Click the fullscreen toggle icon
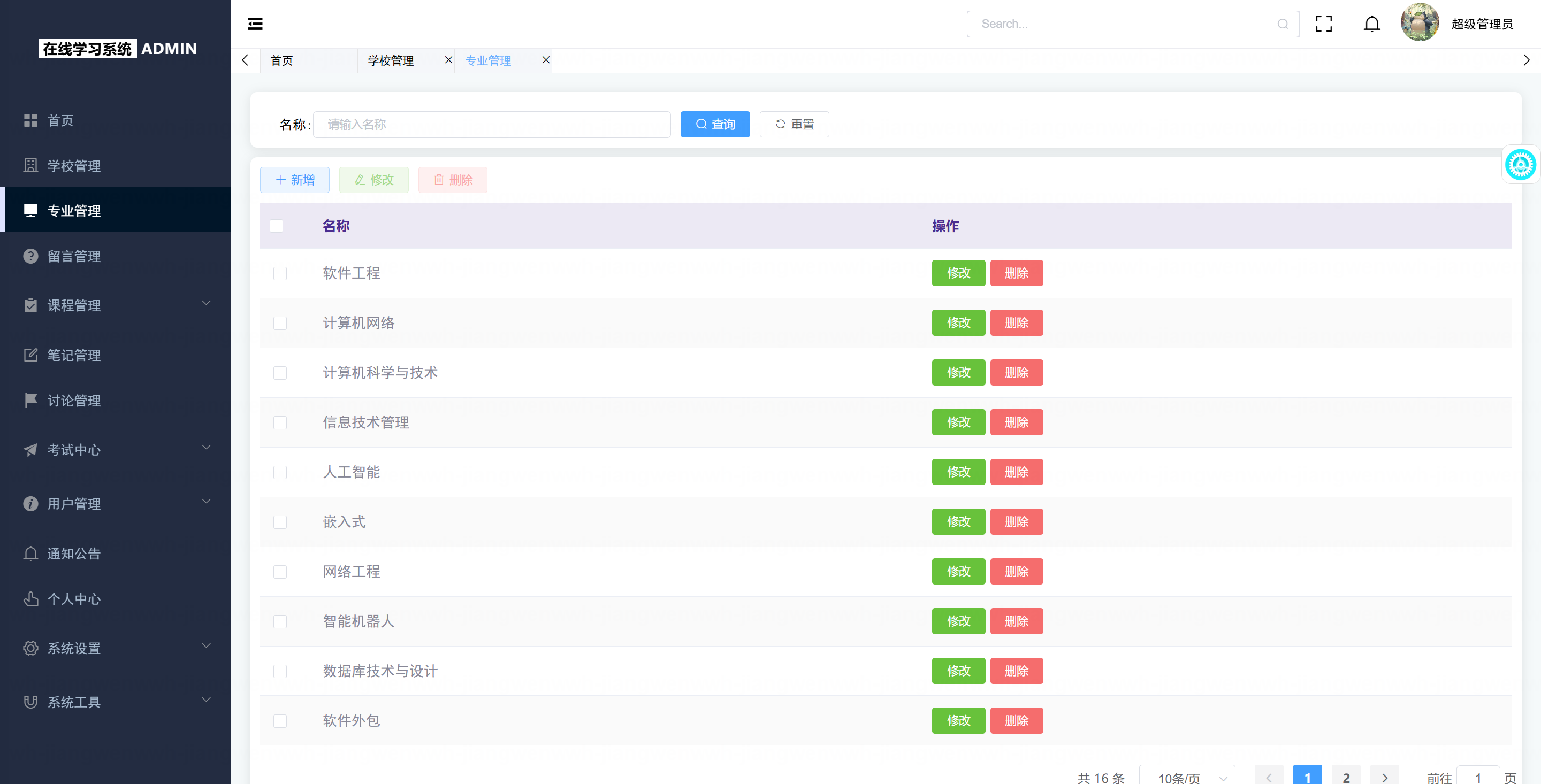 tap(1323, 24)
